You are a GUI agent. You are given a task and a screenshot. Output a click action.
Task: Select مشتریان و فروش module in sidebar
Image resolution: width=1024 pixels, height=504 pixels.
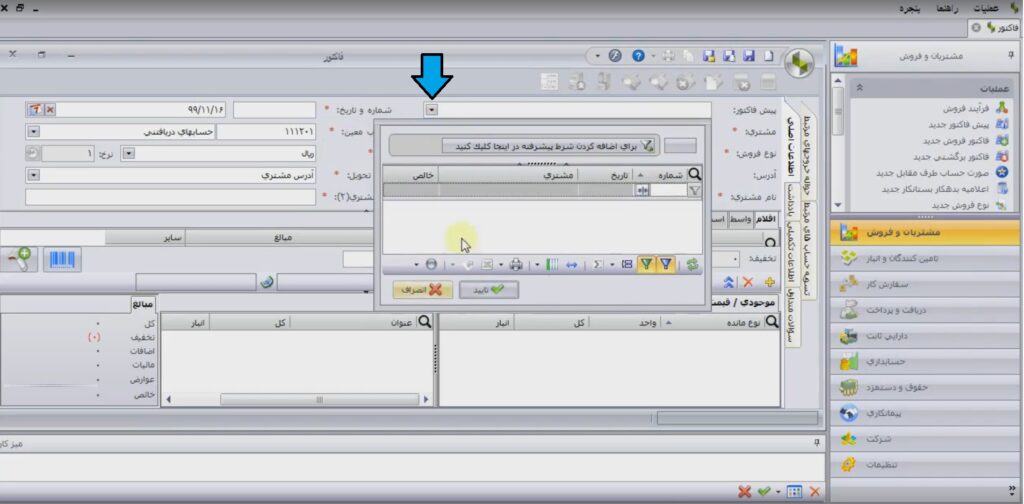tap(925, 232)
